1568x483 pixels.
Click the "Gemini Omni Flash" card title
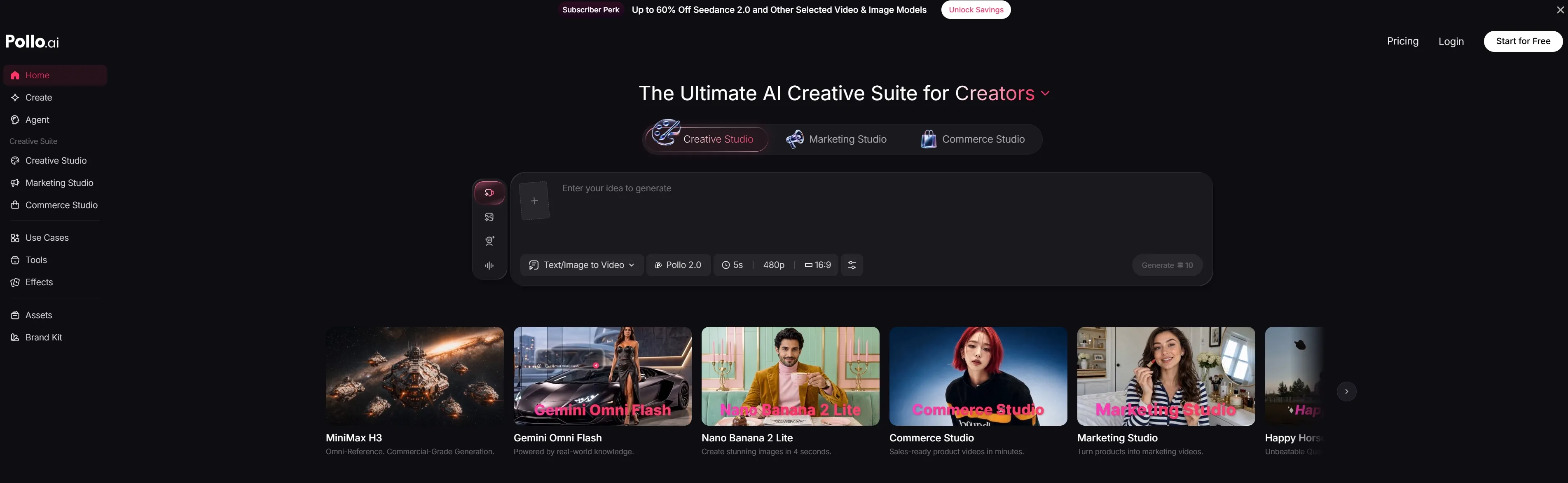click(557, 438)
